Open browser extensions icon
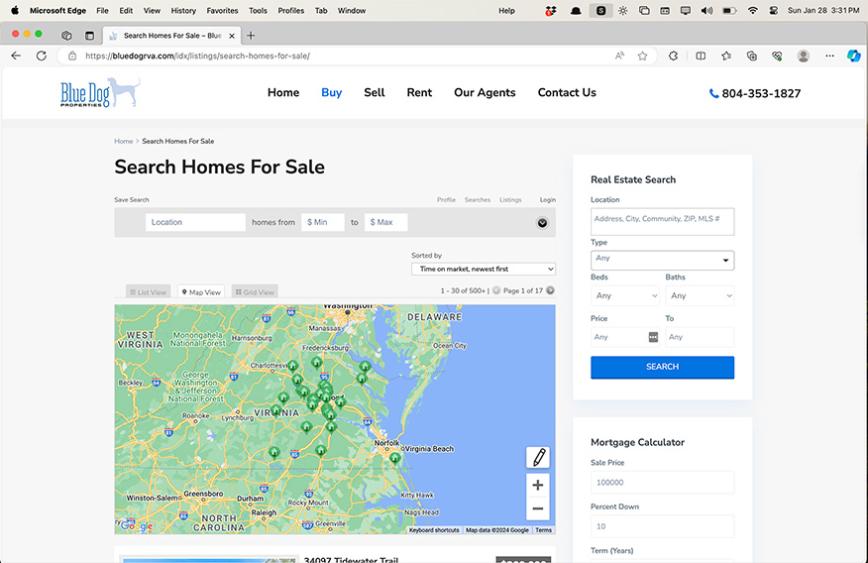The width and height of the screenshot is (868, 563). point(673,56)
